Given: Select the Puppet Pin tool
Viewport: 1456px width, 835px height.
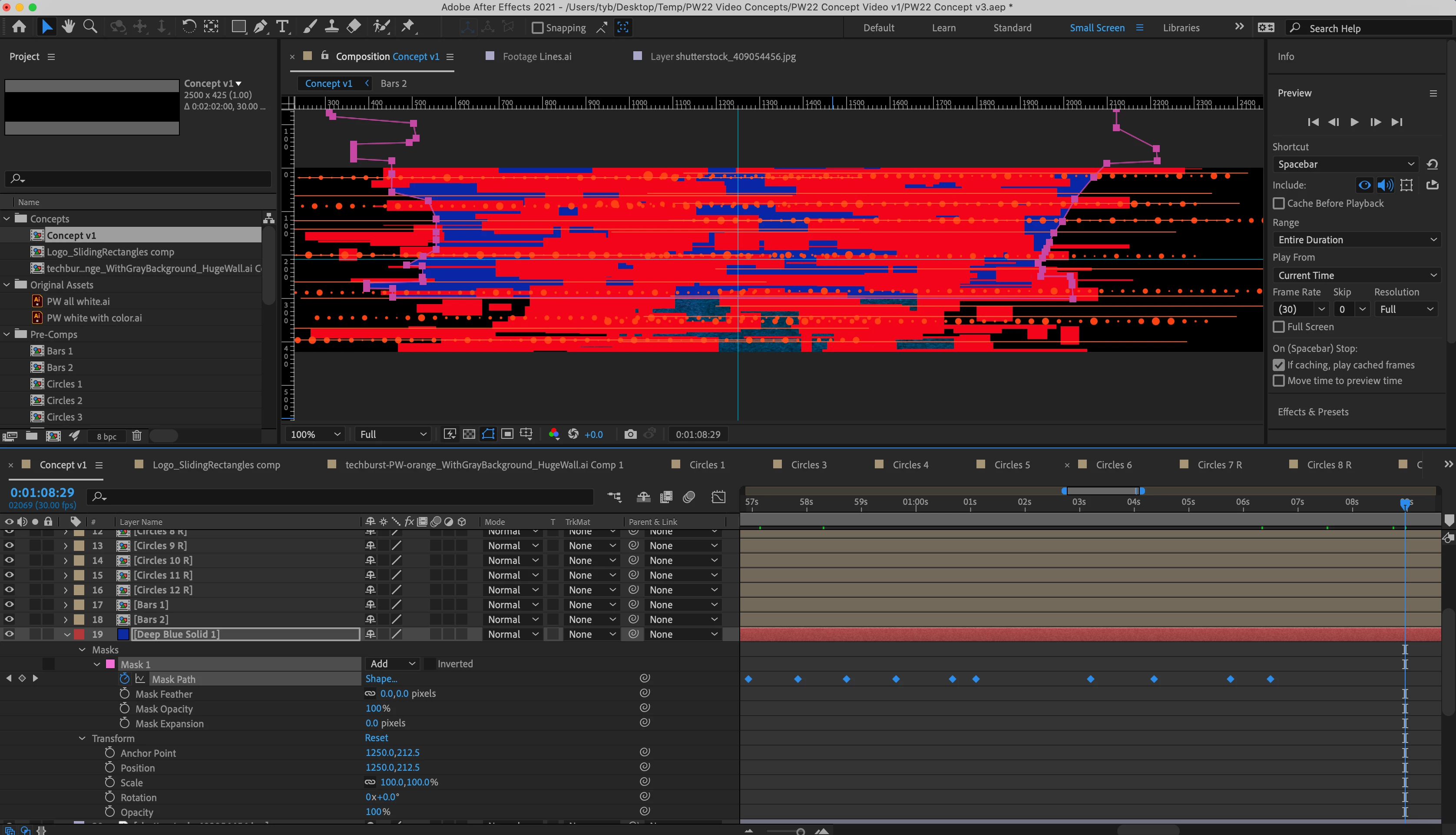Looking at the screenshot, I should coord(407,27).
